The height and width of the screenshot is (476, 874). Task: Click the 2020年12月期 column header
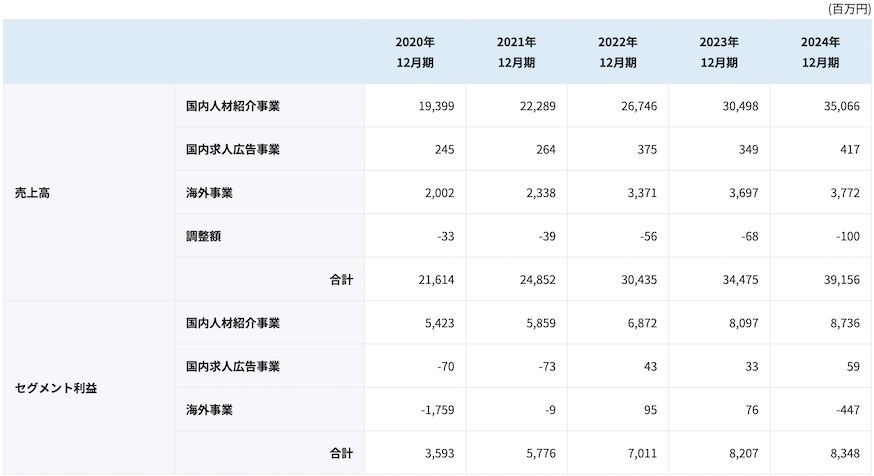point(415,52)
